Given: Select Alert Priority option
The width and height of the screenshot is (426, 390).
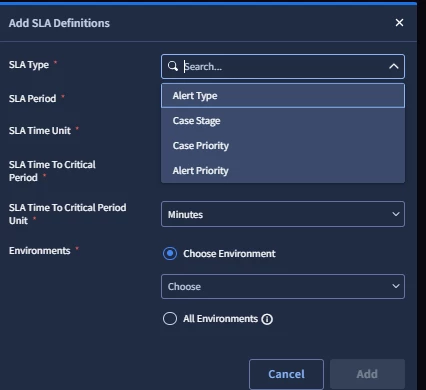Looking at the screenshot, I should (x=283, y=171).
